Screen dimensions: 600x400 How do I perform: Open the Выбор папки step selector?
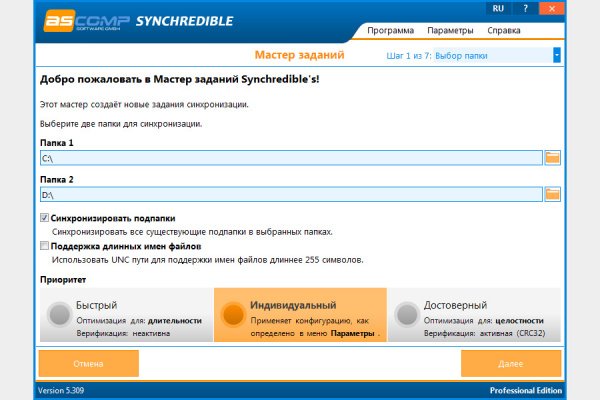(x=497, y=56)
